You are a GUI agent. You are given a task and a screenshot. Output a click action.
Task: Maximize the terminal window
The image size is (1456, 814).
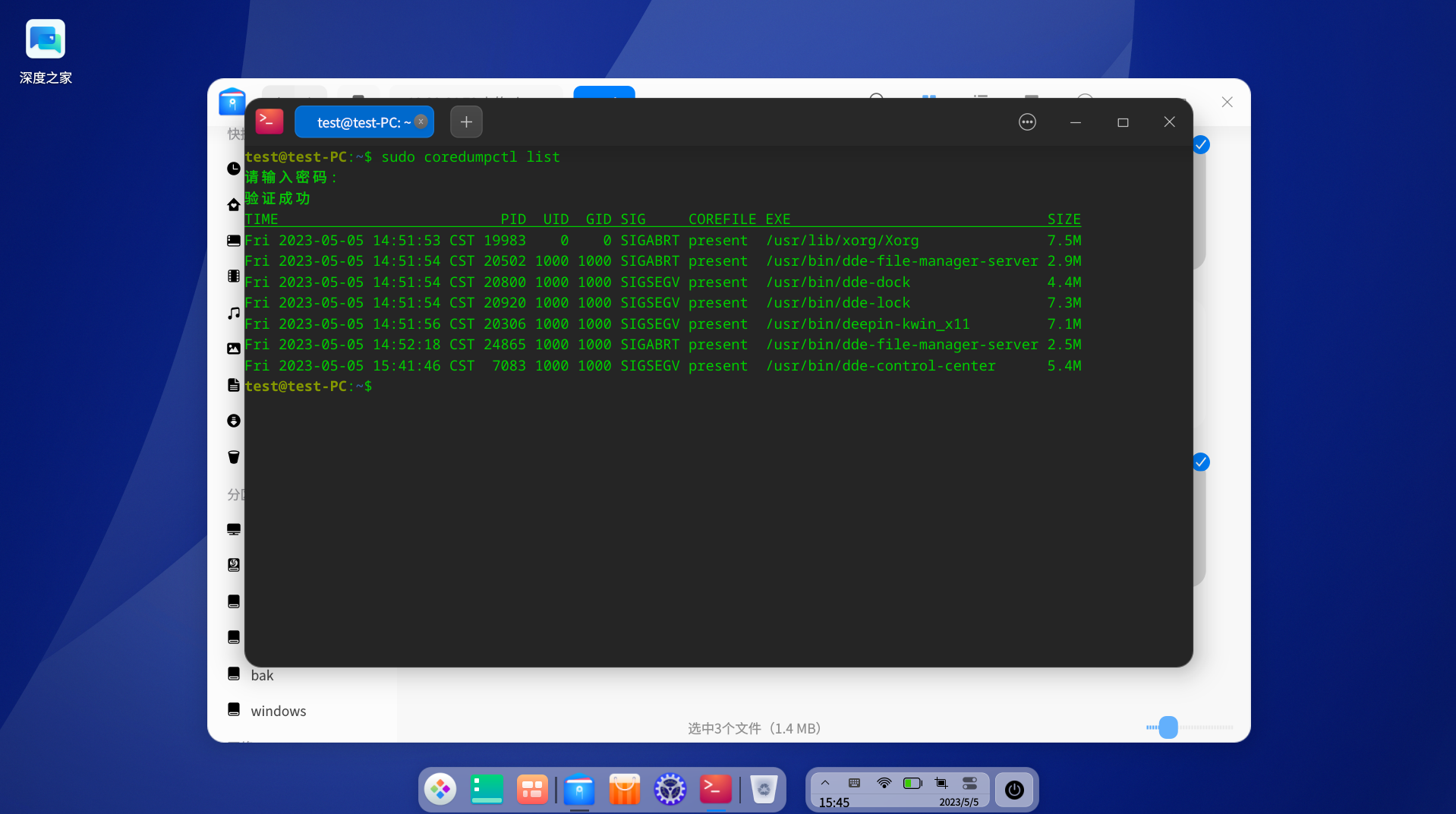pos(1123,122)
